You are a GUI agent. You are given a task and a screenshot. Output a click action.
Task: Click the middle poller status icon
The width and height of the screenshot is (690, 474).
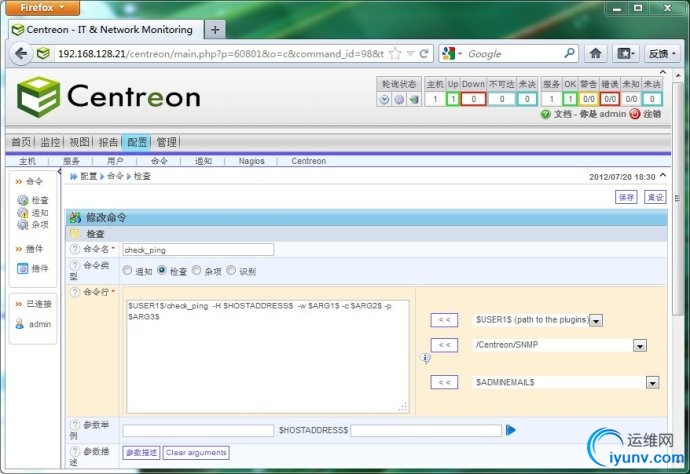click(x=399, y=99)
